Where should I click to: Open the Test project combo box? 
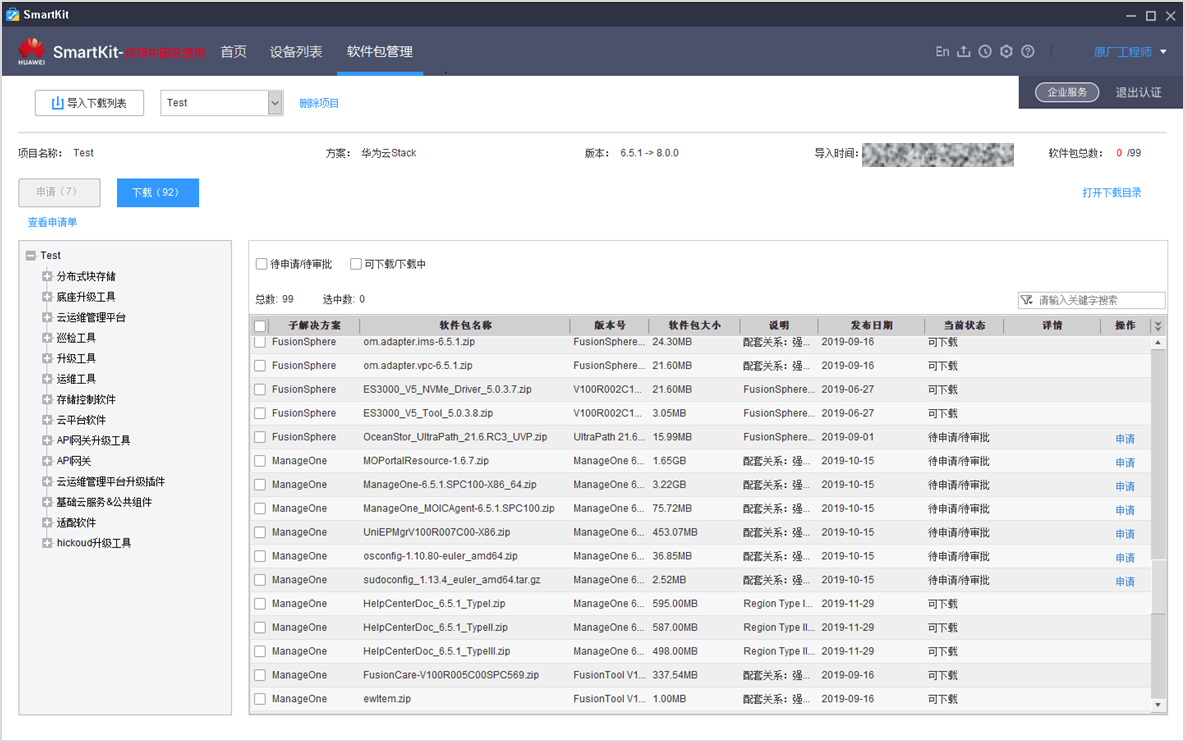221,103
